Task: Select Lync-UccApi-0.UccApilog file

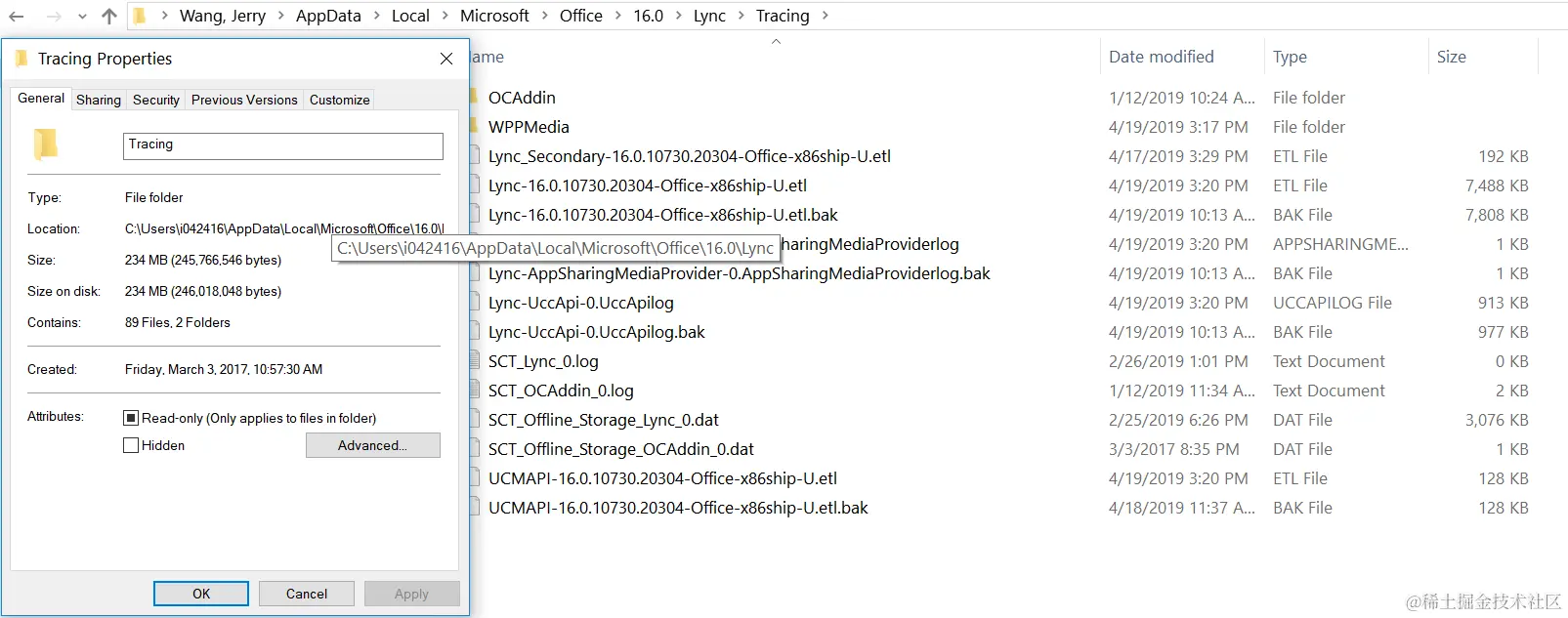Action: pos(581,303)
